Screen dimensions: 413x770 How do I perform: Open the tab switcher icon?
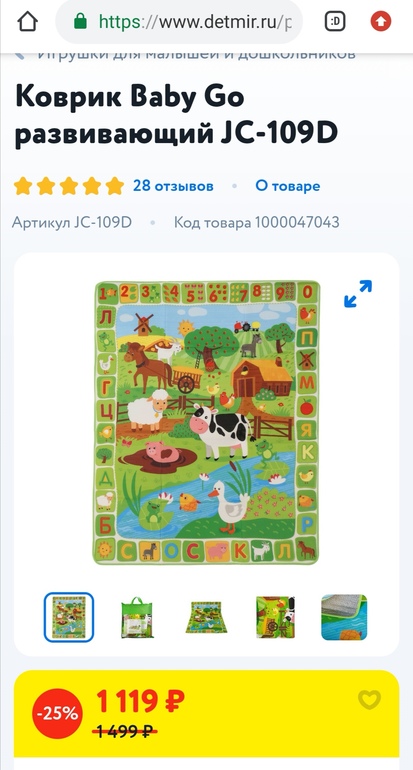335,22
